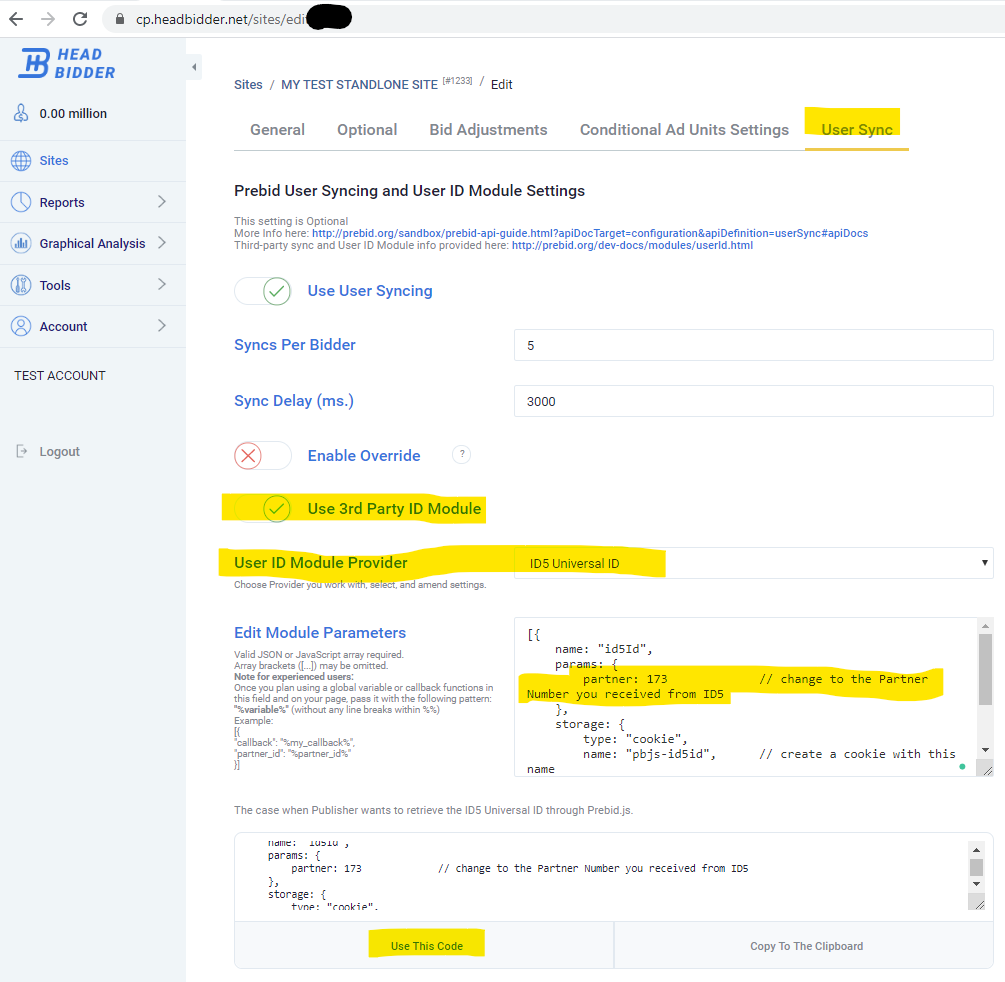Click the example ID5 code text area

[x=602, y=876]
